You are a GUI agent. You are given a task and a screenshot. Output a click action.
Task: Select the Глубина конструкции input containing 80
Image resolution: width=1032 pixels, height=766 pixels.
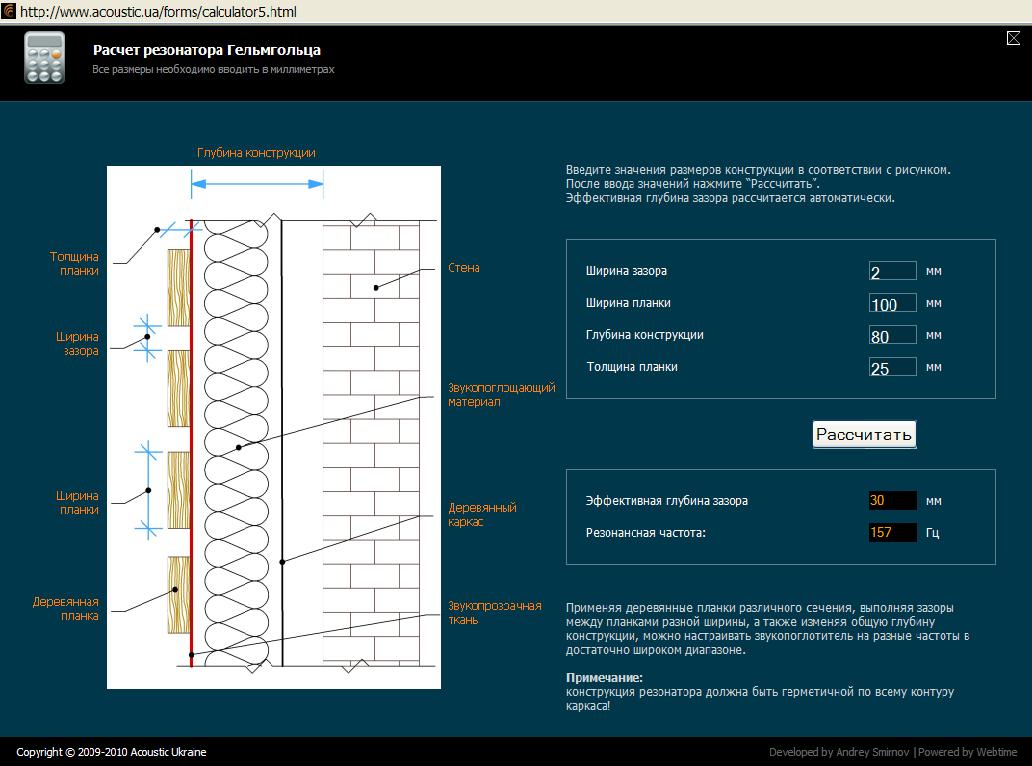(892, 335)
